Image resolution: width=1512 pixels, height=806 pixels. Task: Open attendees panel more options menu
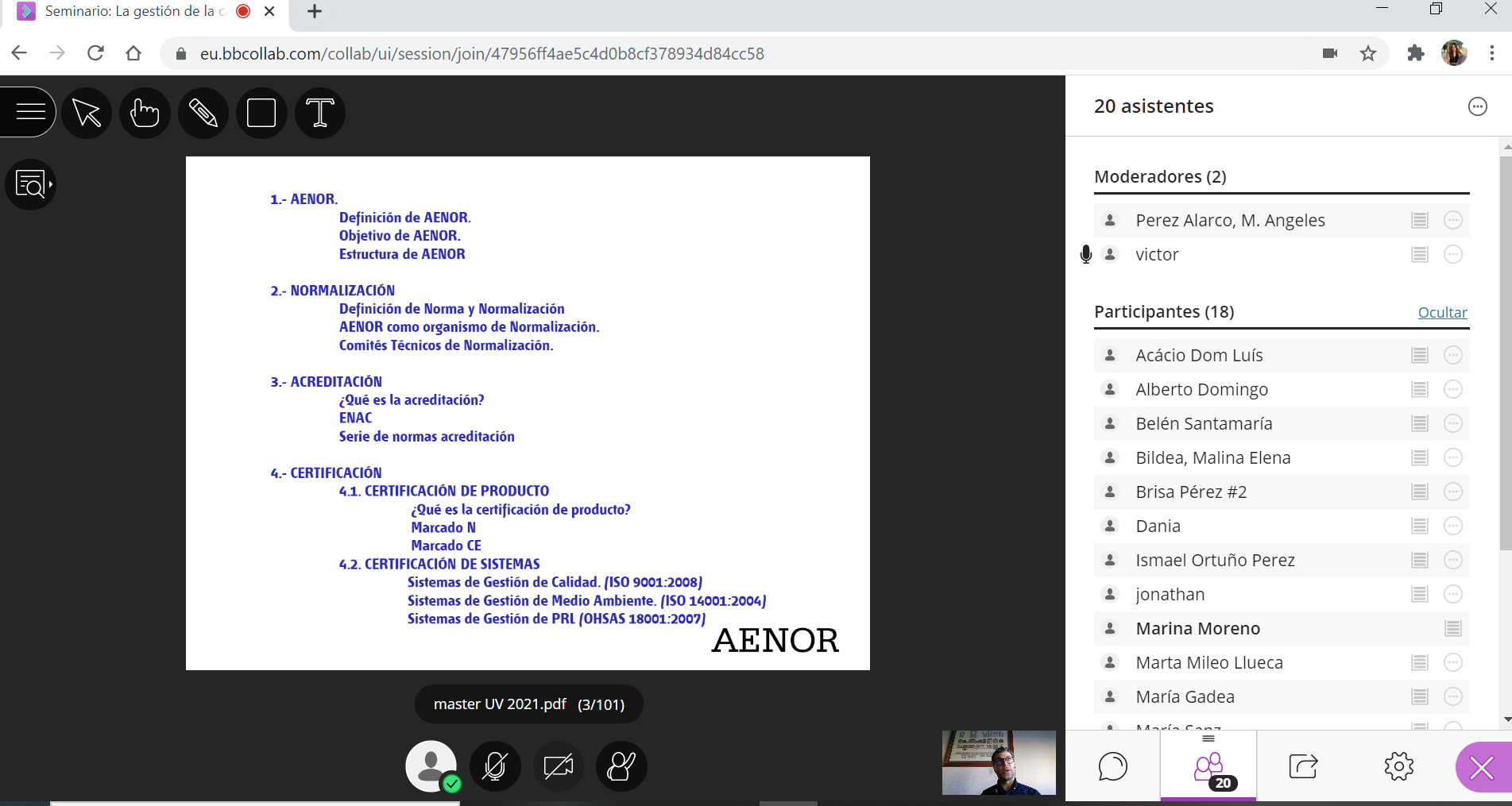pos(1477,106)
